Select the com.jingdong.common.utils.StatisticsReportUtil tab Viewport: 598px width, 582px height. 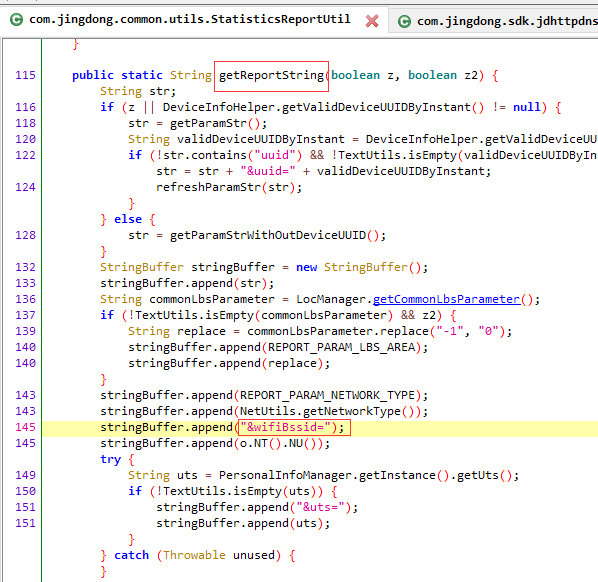[x=190, y=19]
